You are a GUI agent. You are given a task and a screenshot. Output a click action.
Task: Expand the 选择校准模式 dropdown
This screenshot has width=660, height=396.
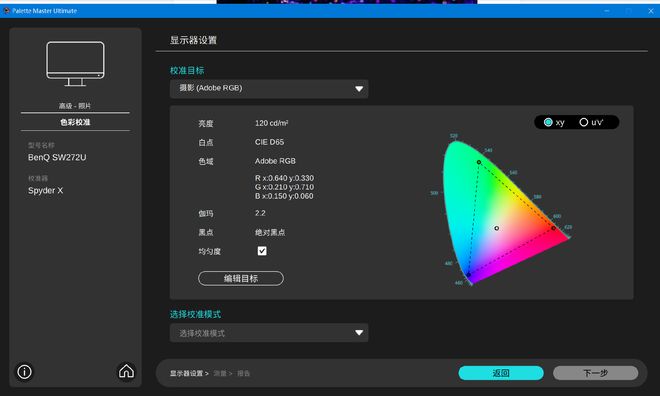coord(269,333)
